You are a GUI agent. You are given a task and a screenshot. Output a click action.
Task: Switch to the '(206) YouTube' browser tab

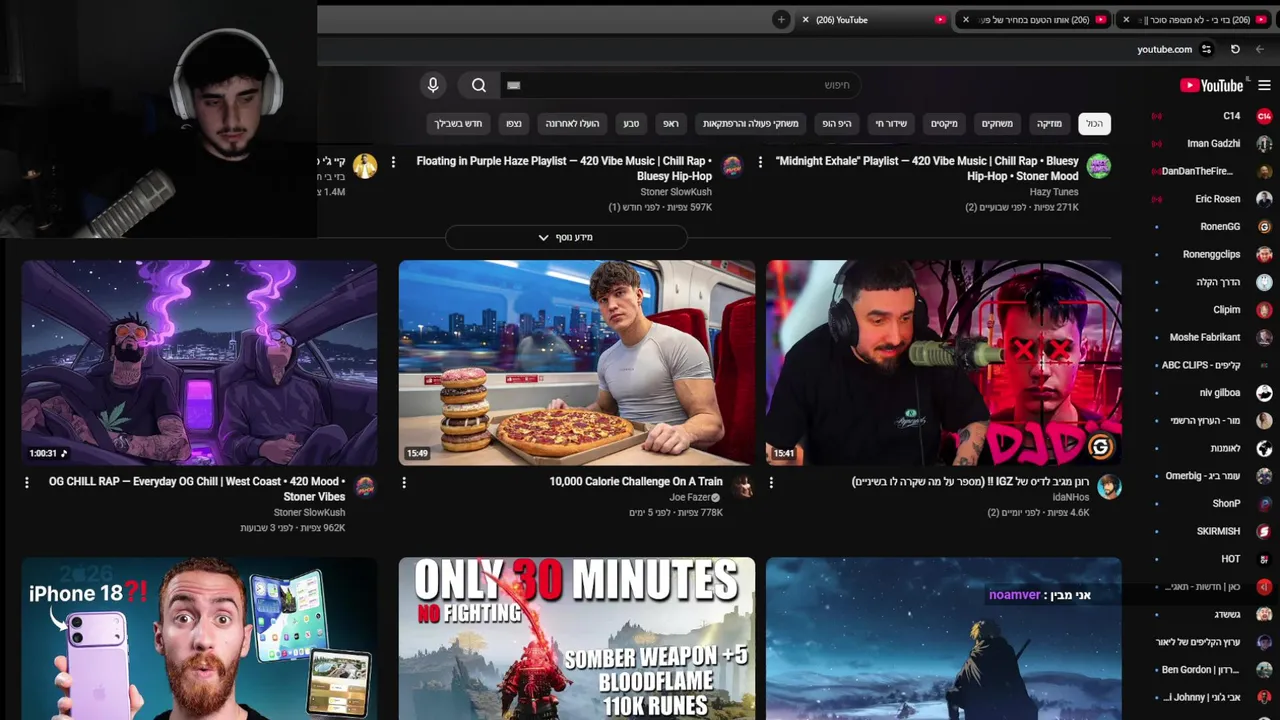pyautogui.click(x=872, y=19)
